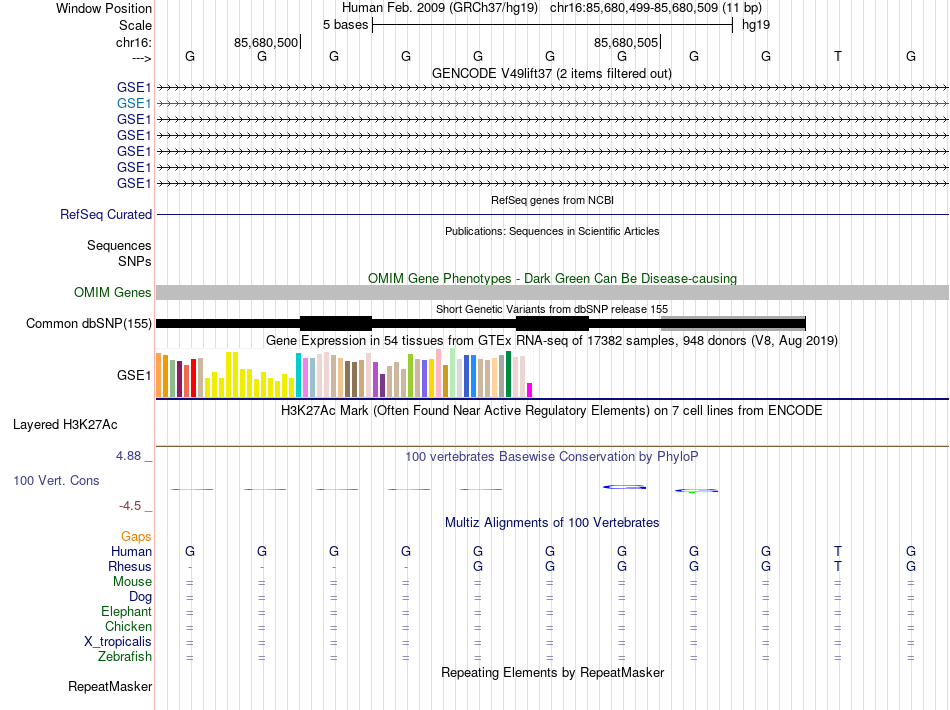Click the 100 vertebrates Basewise Conservation title
Viewport: 950px width, 710px height.
pos(551,457)
